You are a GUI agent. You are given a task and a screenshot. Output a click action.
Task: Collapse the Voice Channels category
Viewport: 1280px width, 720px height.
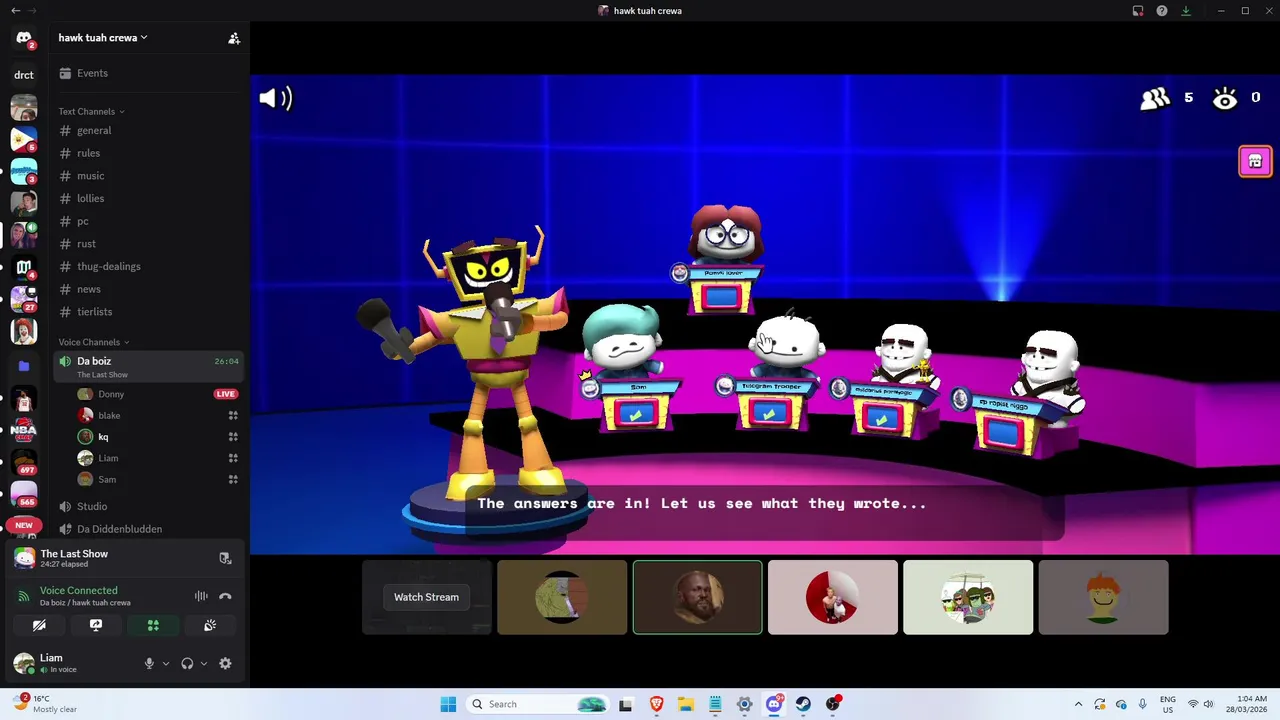pyautogui.click(x=93, y=342)
